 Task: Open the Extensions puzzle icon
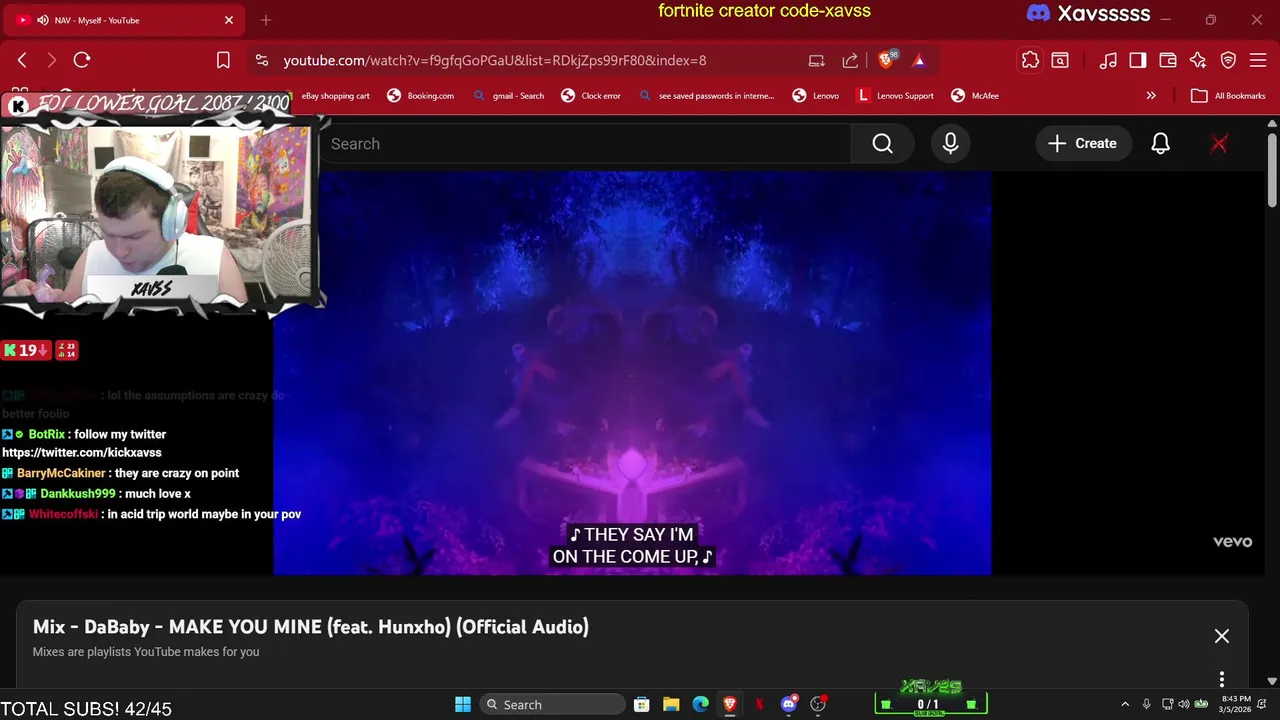[1030, 60]
